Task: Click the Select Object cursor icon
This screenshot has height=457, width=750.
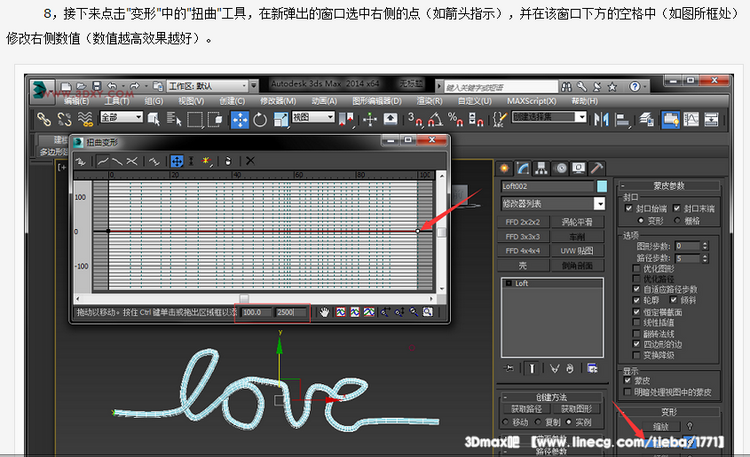Action: (x=154, y=119)
